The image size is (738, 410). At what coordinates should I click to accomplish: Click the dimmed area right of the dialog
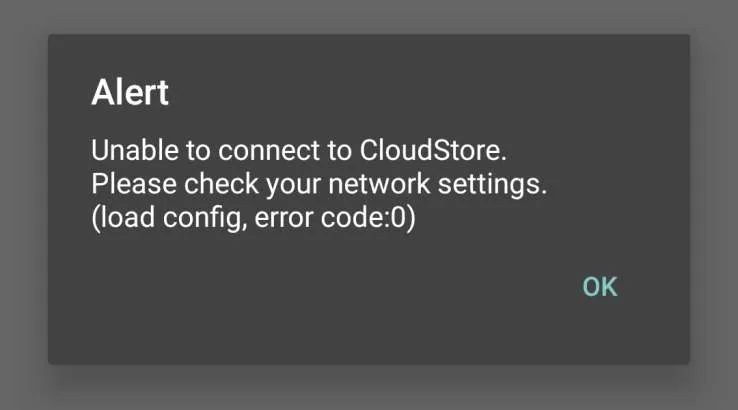(x=714, y=200)
